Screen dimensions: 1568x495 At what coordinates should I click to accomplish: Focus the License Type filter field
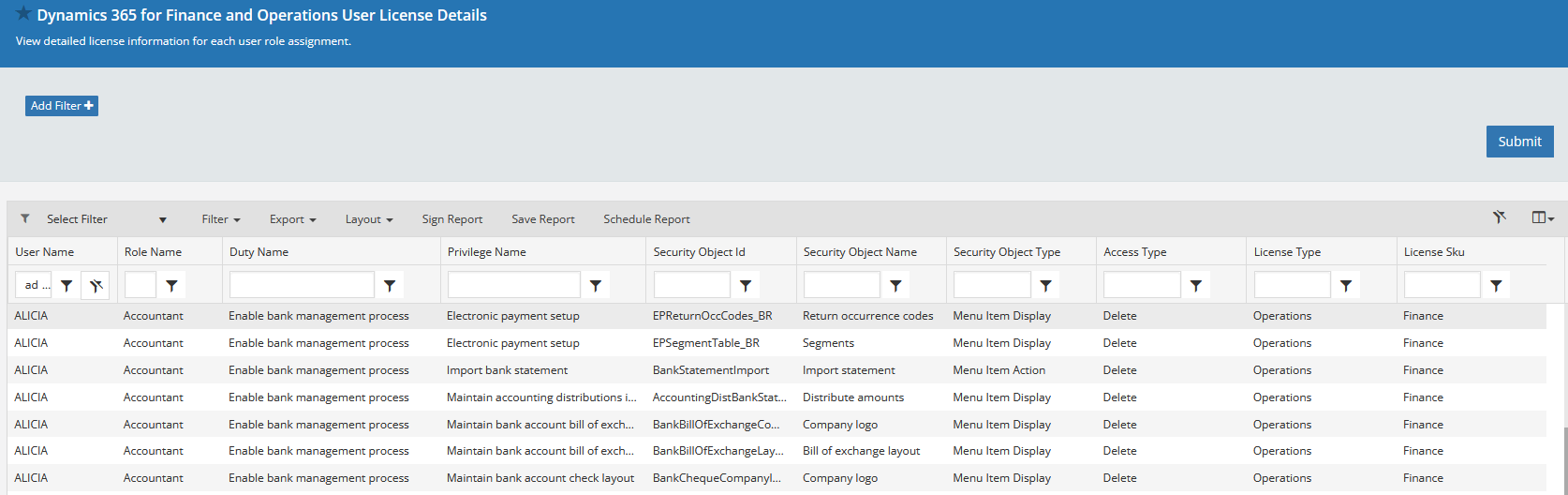click(x=1293, y=285)
